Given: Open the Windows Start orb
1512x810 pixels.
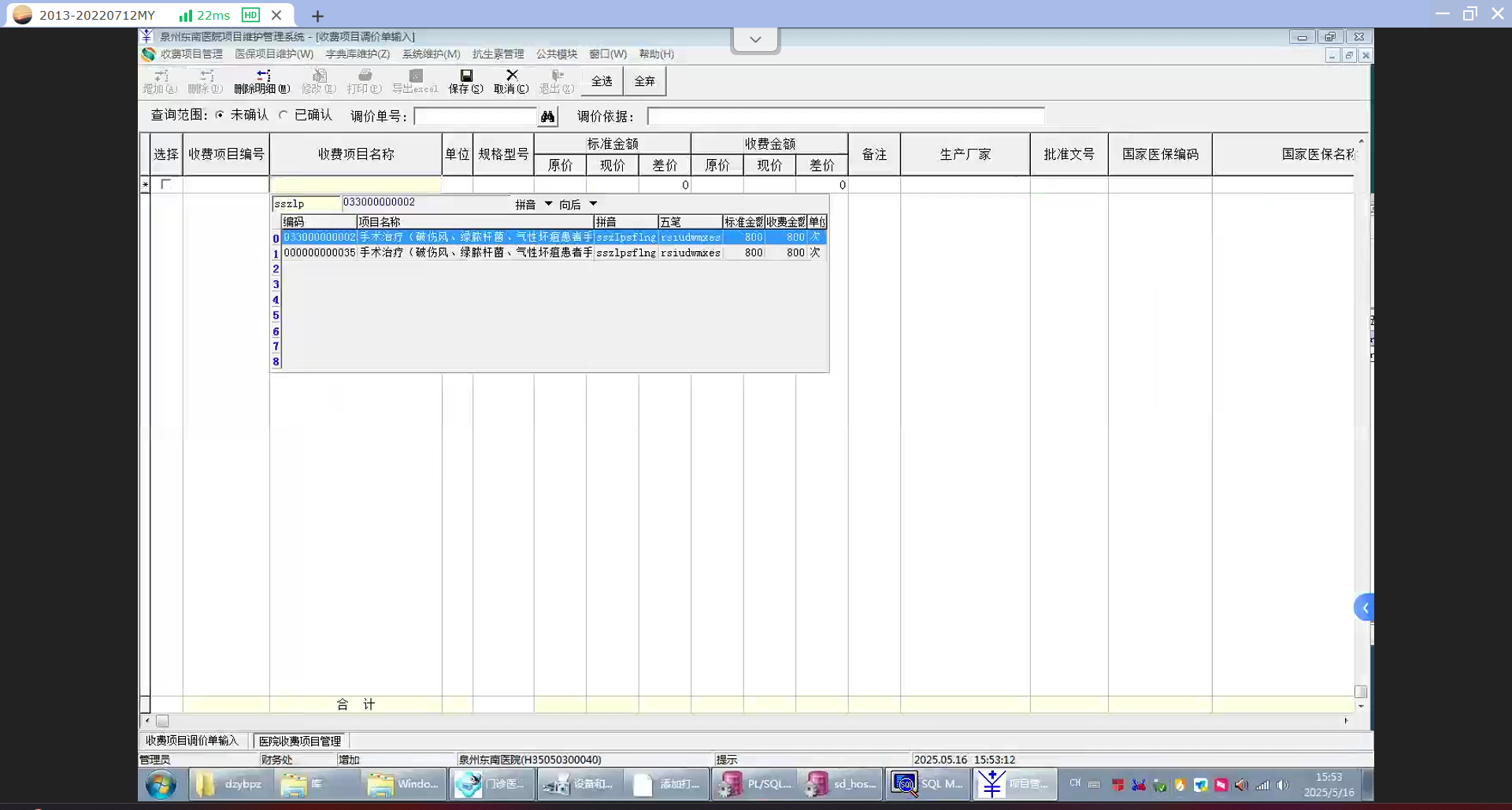Looking at the screenshot, I should pos(161,785).
